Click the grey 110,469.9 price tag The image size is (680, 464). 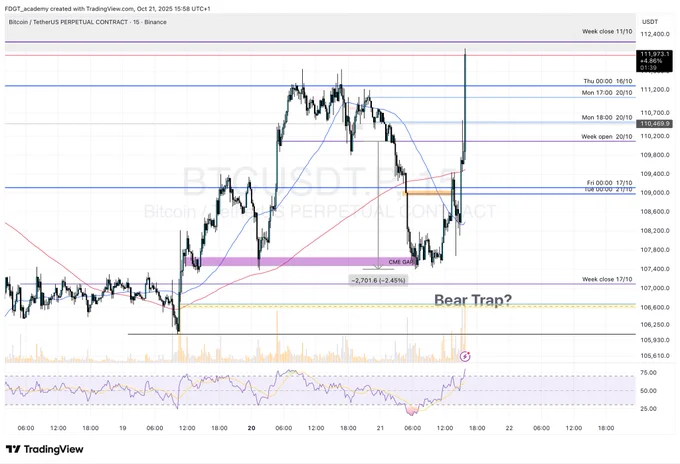point(654,124)
